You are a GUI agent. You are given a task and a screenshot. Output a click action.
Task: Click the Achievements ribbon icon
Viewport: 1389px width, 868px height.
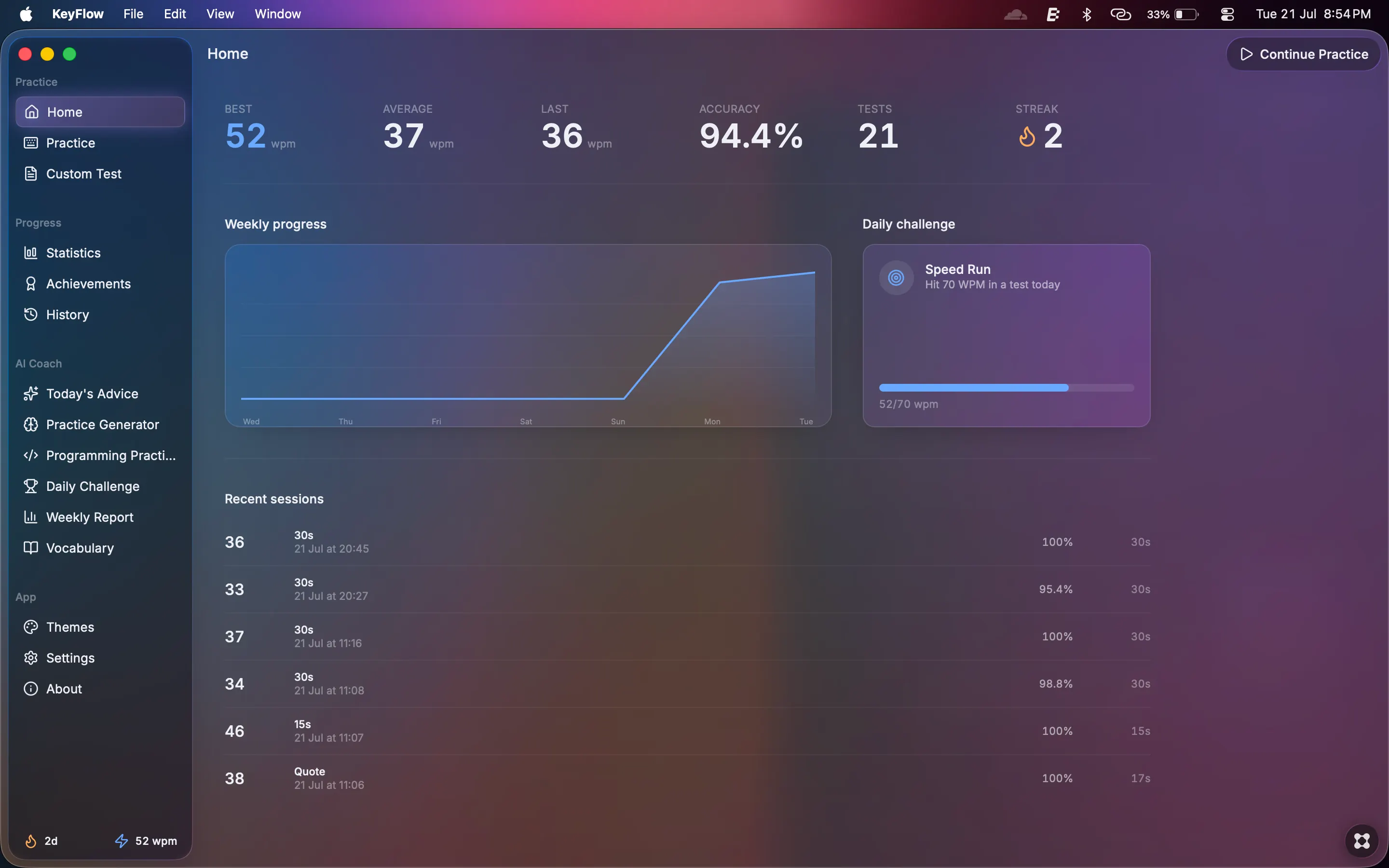[31, 284]
